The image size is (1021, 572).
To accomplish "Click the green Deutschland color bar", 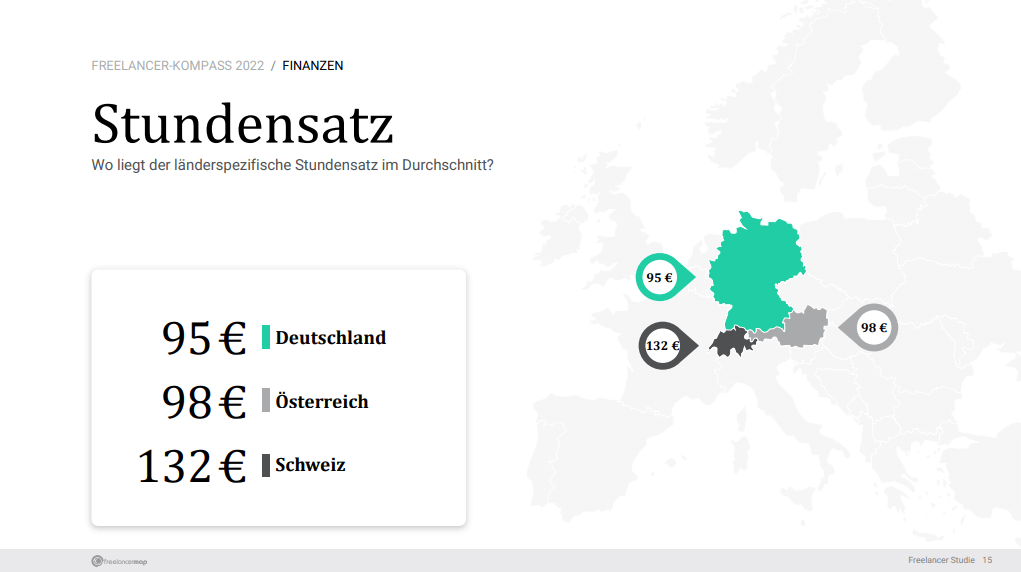I will 266,337.
